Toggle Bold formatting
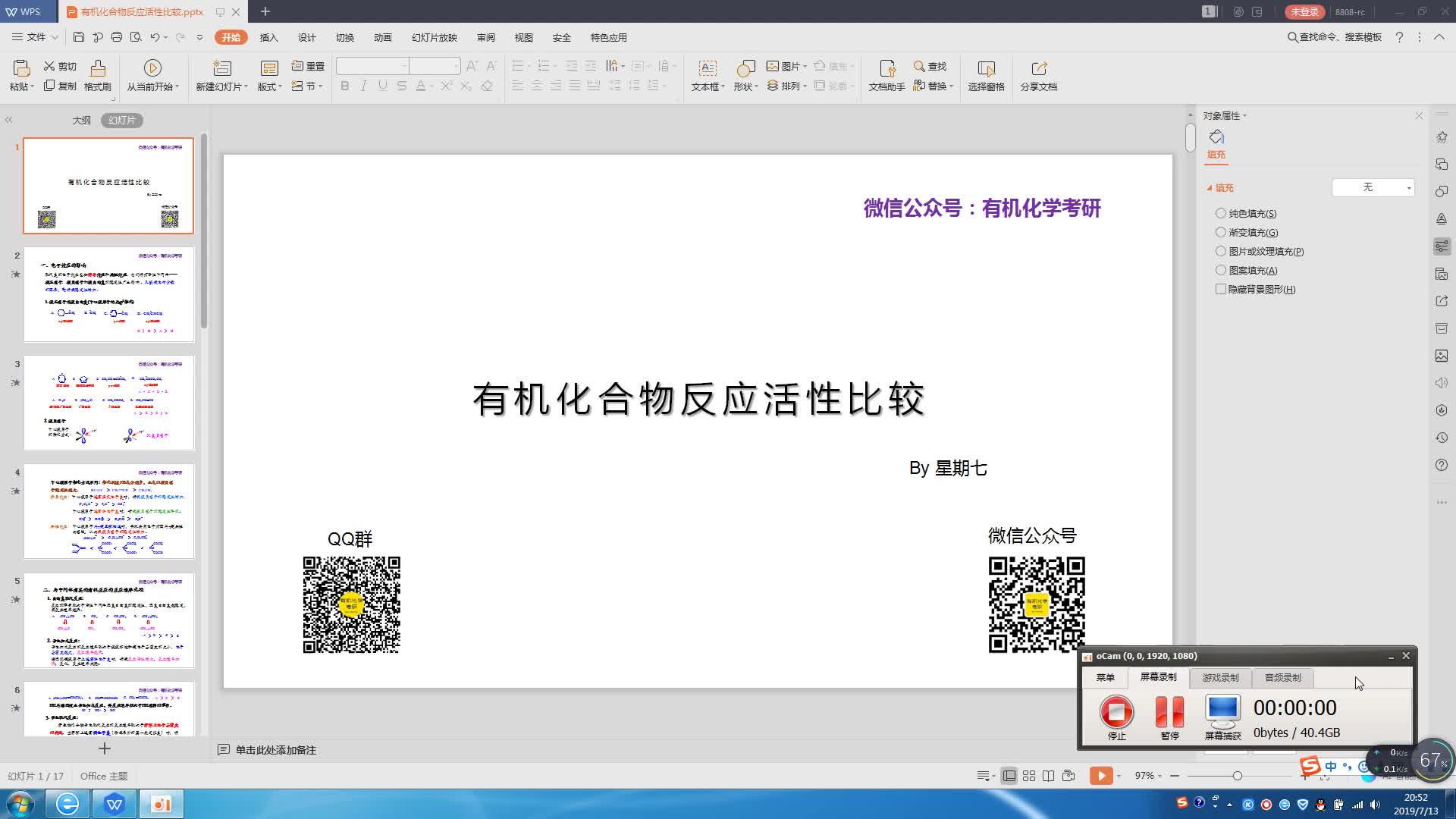 (x=345, y=86)
